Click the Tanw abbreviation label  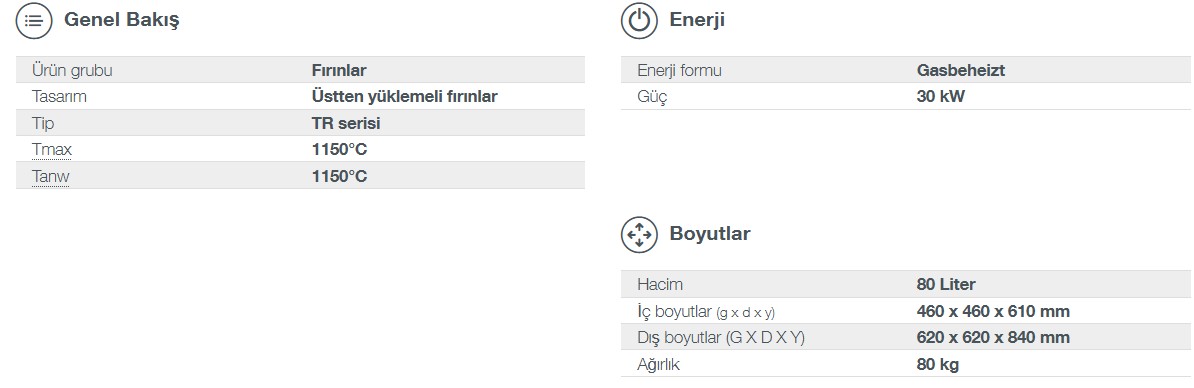(x=50, y=177)
